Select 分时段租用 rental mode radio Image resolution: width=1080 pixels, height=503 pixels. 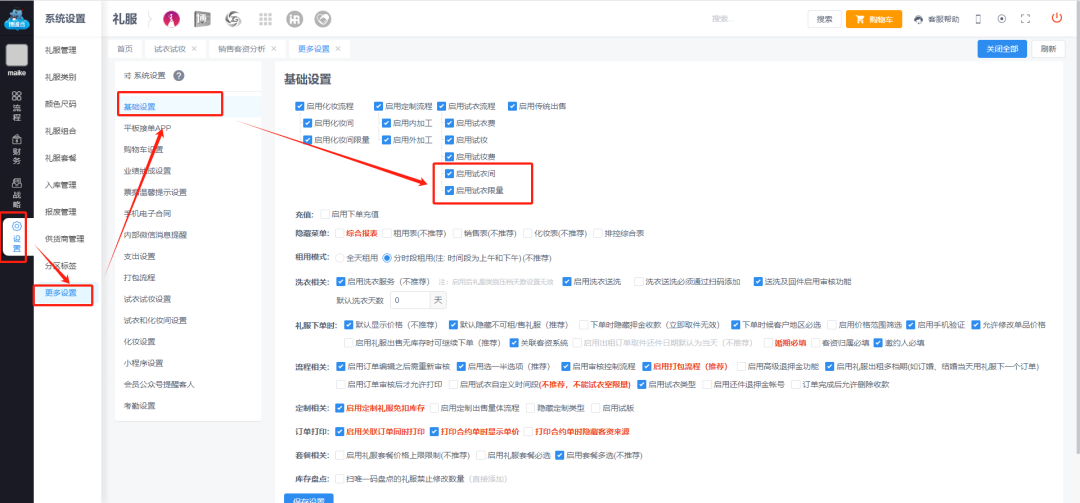386,258
